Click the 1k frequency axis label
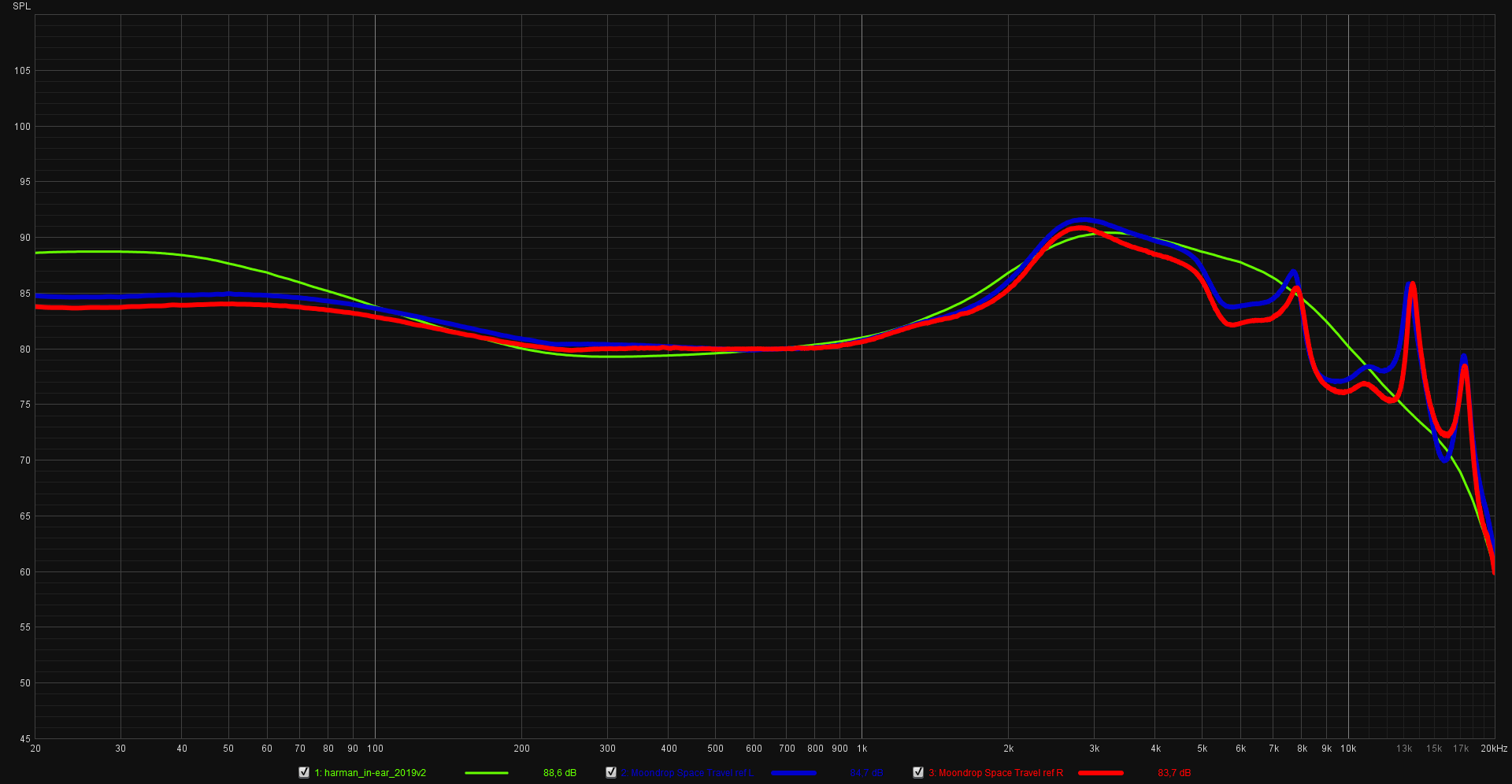 point(862,749)
